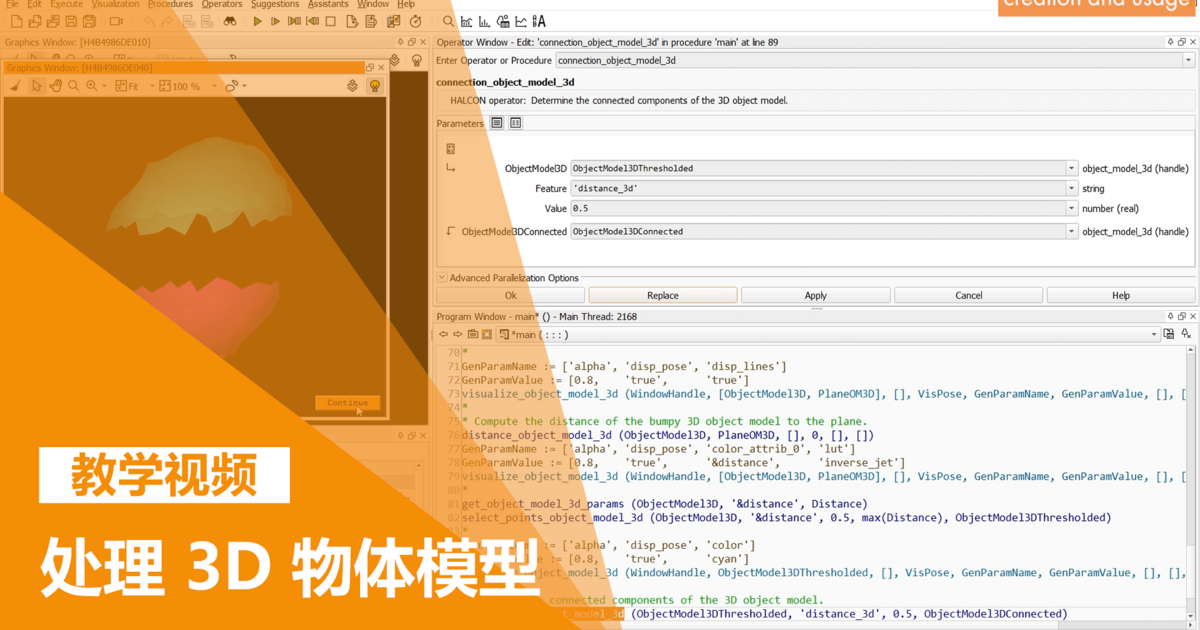Click Go Forward arrow in Program Window
This screenshot has width=1200, height=630.
pyautogui.click(x=458, y=334)
